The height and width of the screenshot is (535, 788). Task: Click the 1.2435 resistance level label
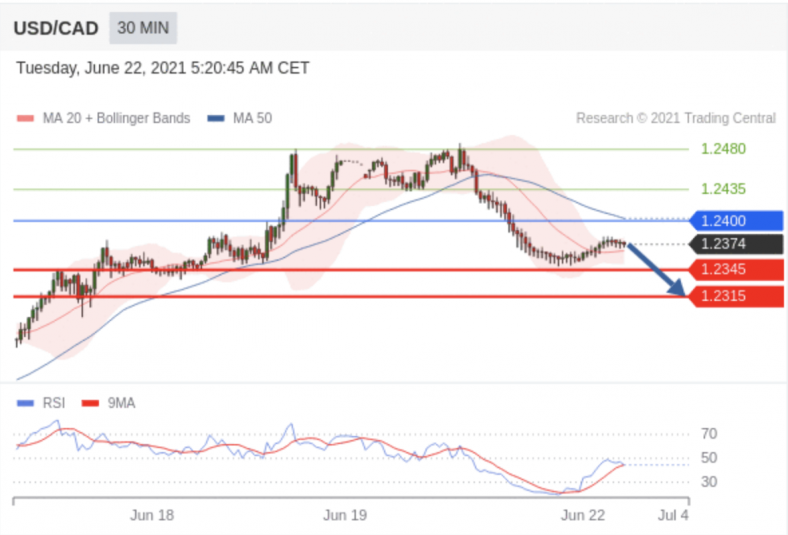tap(723, 189)
